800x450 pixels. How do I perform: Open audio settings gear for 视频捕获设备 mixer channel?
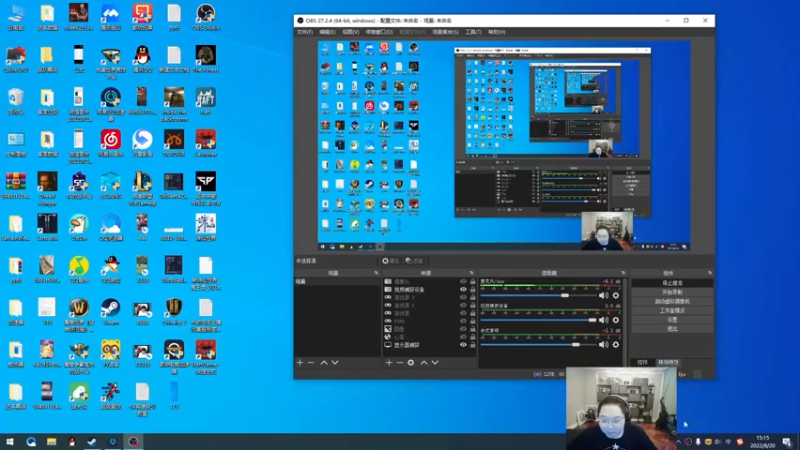tap(616, 320)
